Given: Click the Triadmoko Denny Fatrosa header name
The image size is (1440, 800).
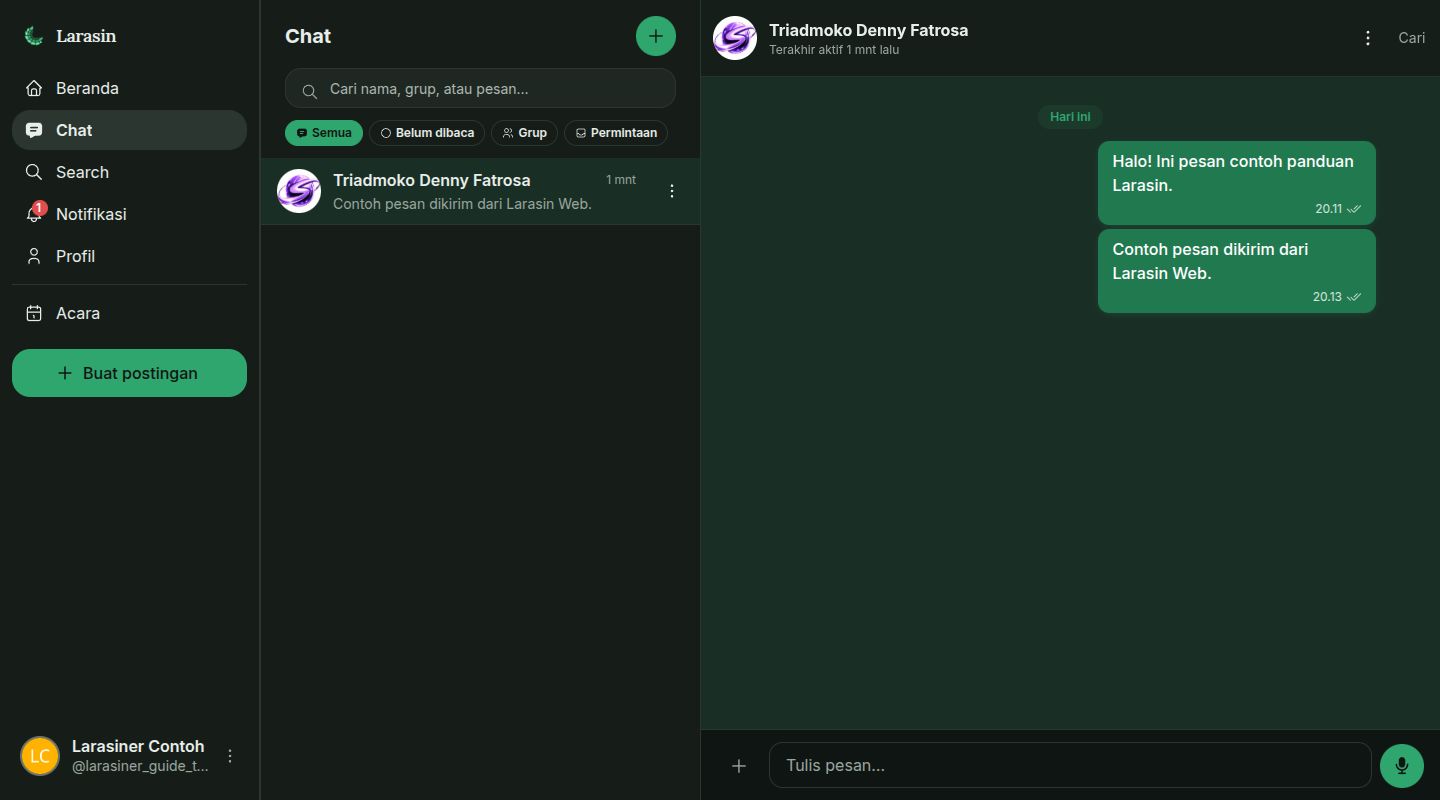Looking at the screenshot, I should click(x=868, y=30).
